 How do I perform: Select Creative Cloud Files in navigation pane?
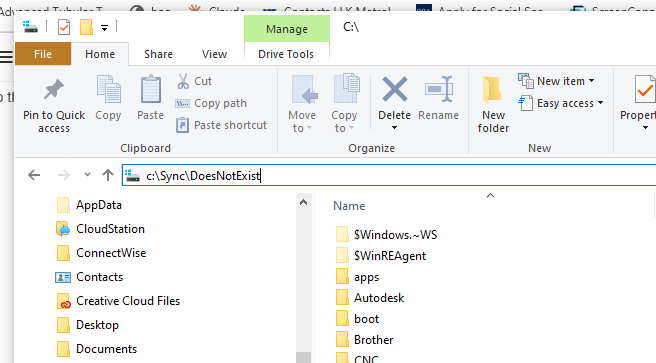(118, 301)
